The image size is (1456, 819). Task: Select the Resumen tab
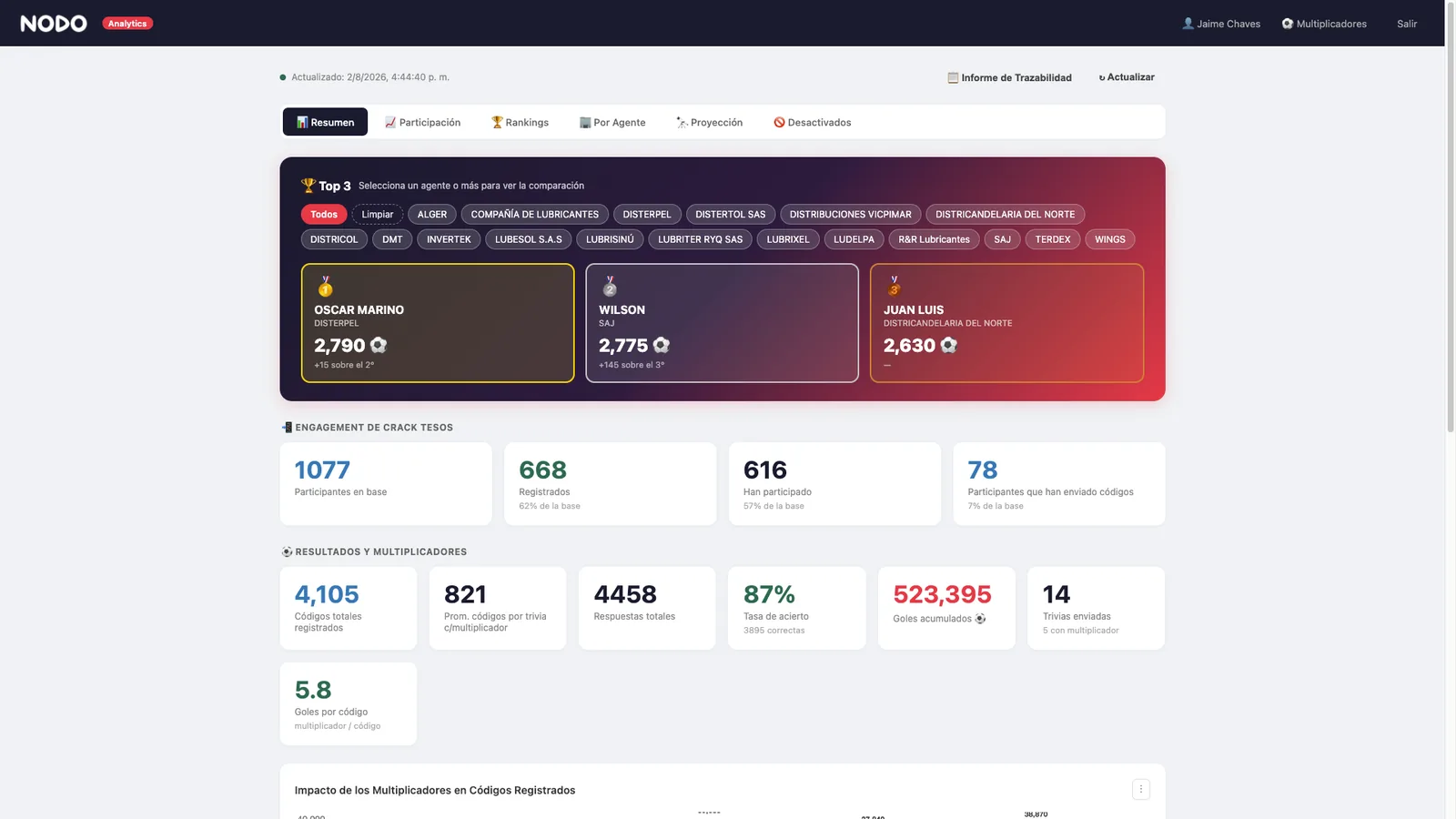click(325, 122)
